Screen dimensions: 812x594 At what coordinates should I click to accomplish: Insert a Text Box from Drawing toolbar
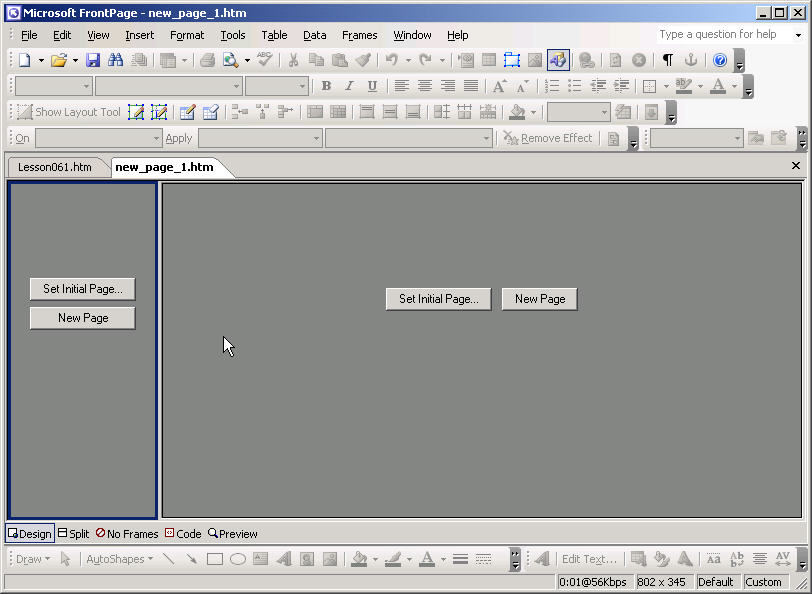point(260,559)
